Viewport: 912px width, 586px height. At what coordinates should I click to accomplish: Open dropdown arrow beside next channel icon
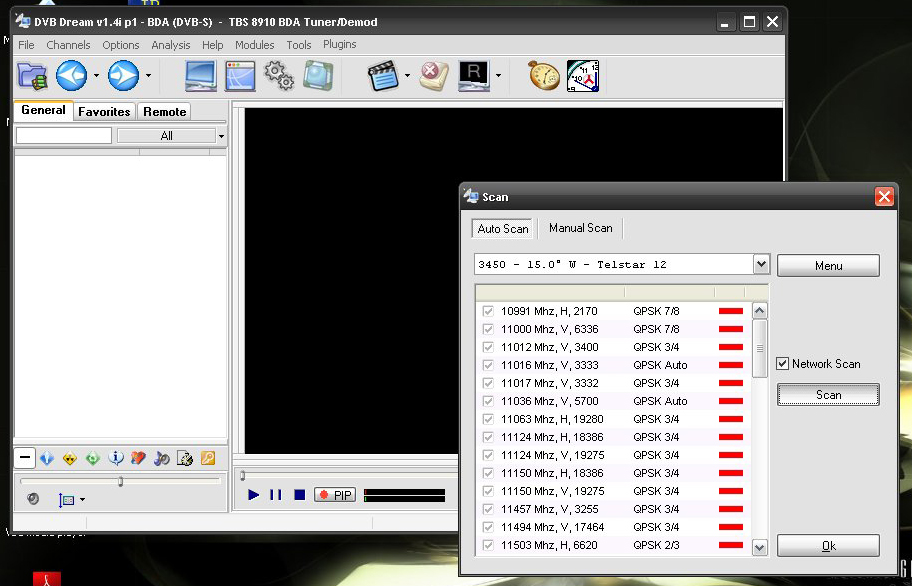pos(148,76)
